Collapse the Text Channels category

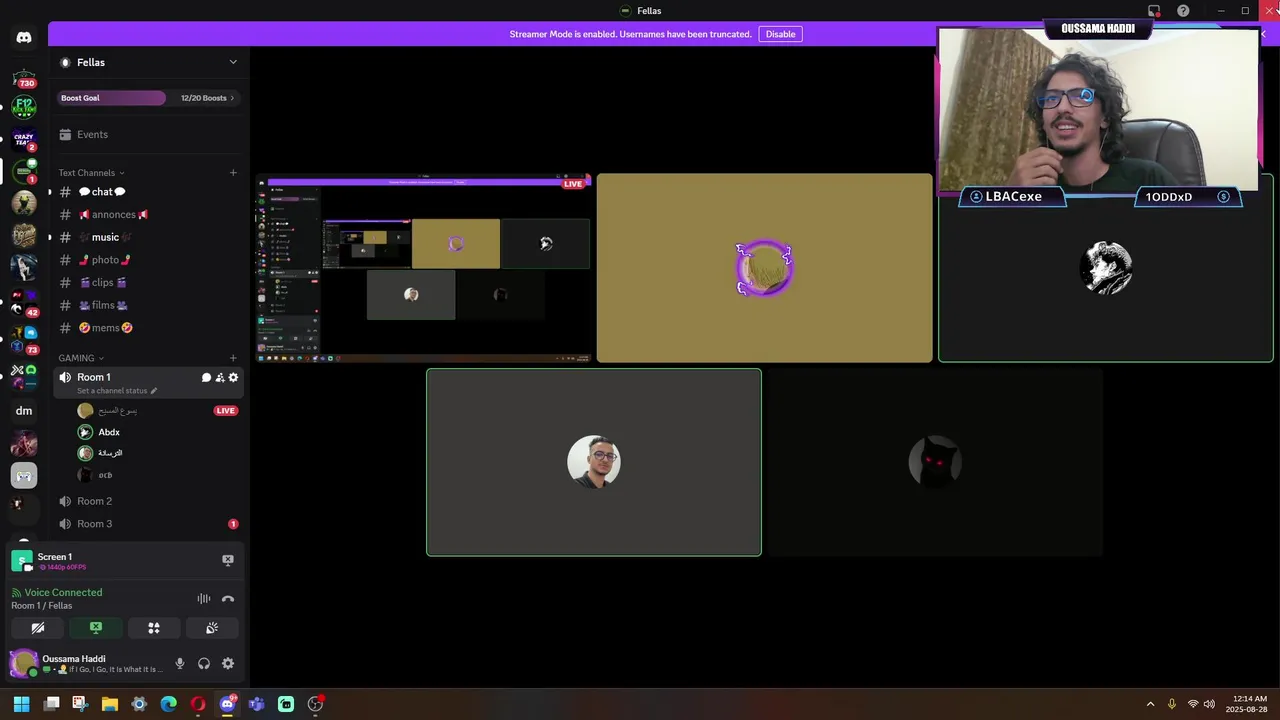[91, 173]
